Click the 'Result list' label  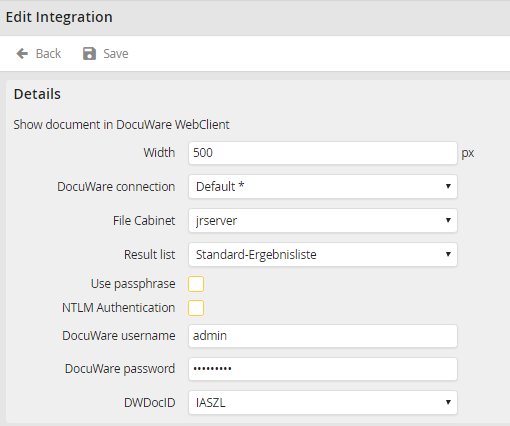150,255
